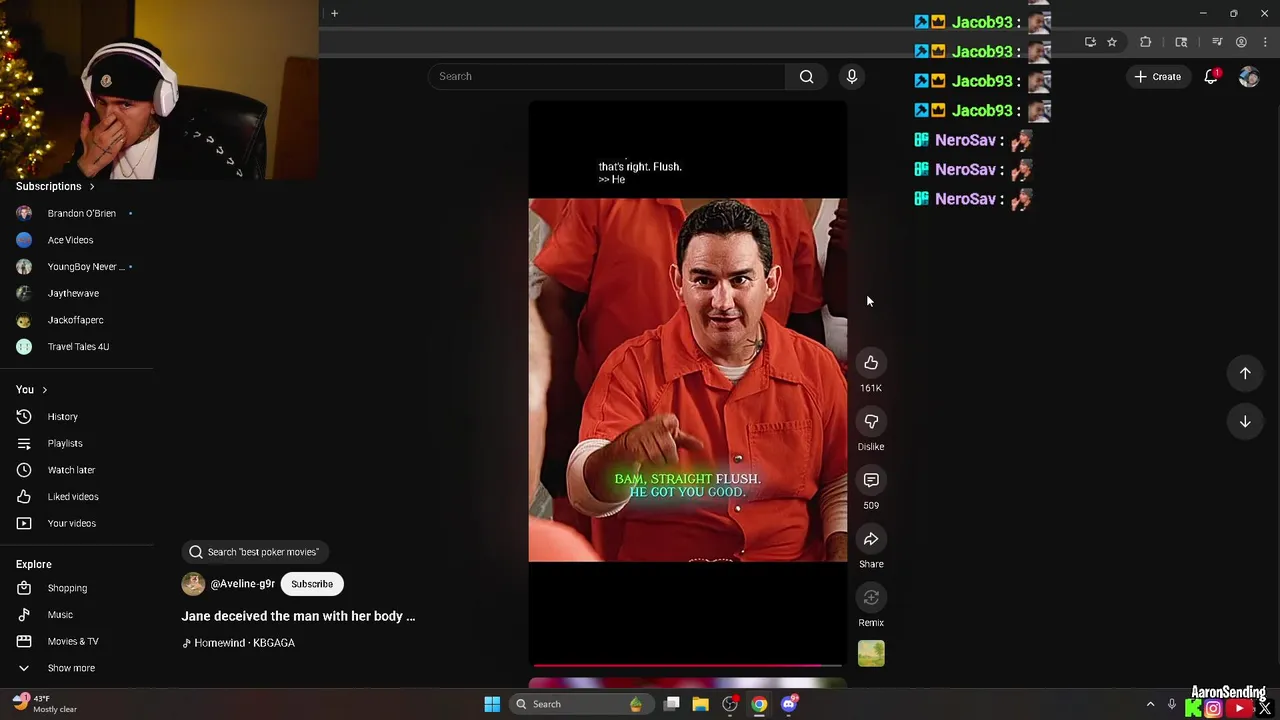Click Chrome media control music-note icon

[1217, 42]
